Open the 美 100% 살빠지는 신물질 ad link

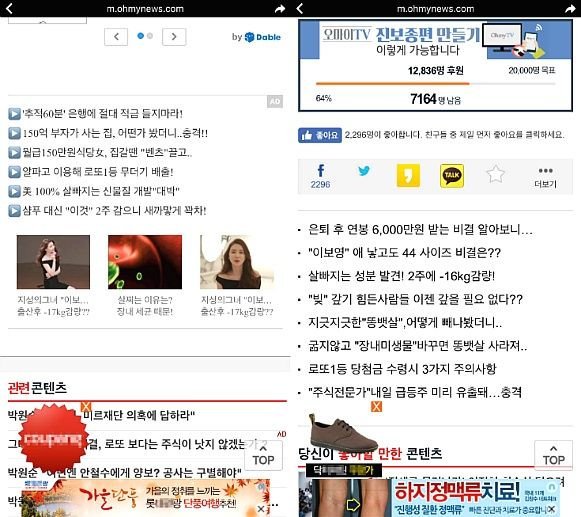tap(101, 191)
